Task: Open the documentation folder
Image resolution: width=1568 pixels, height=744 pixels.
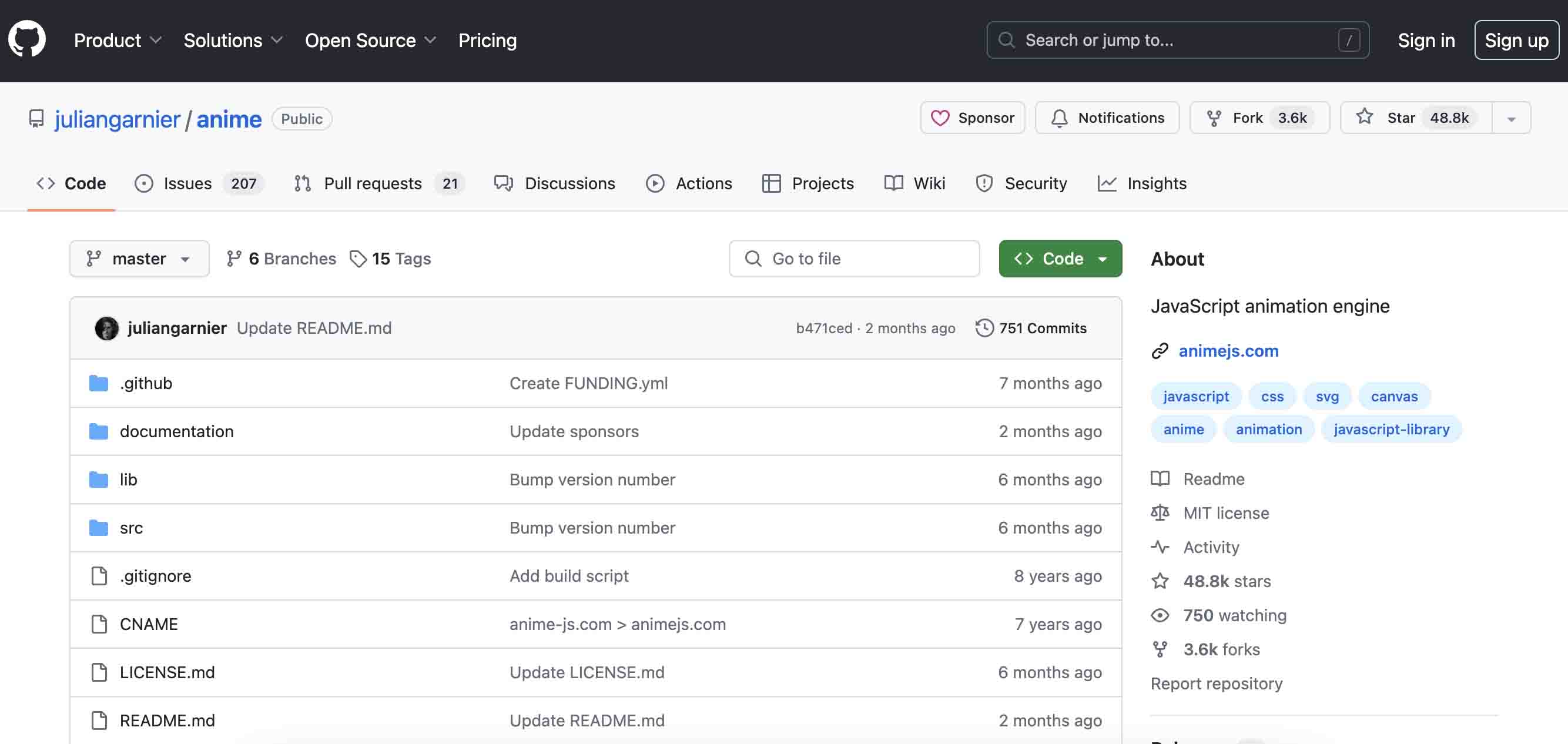Action: coord(176,431)
